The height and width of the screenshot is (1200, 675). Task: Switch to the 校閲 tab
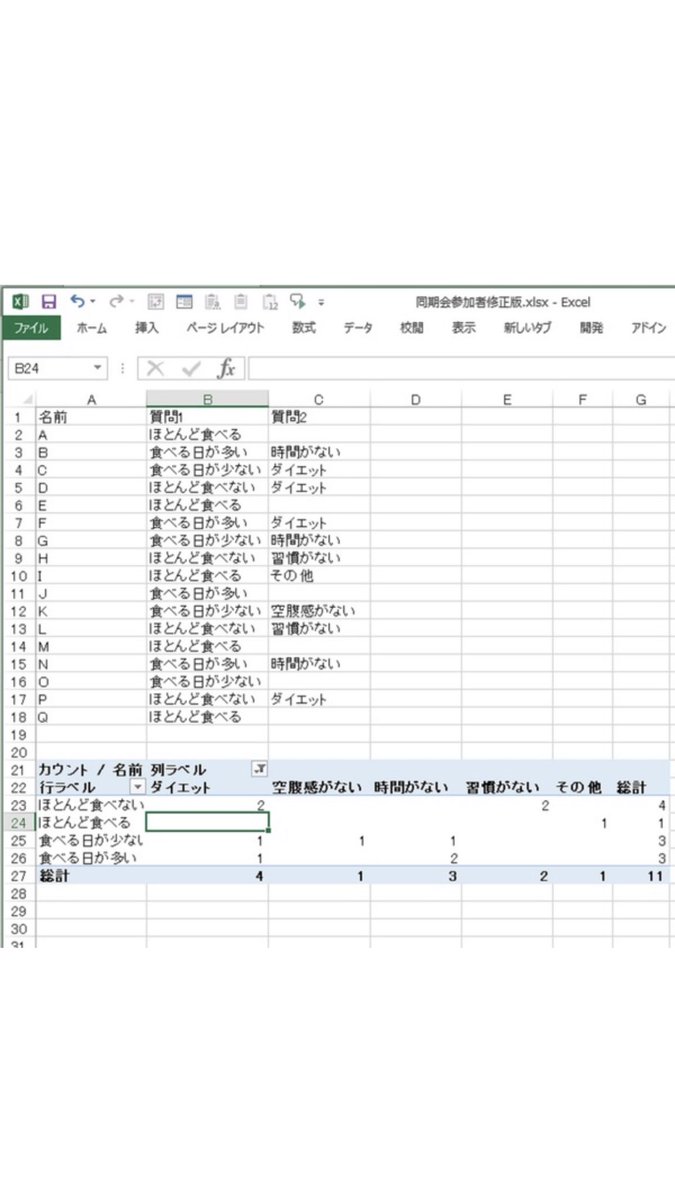click(412, 328)
